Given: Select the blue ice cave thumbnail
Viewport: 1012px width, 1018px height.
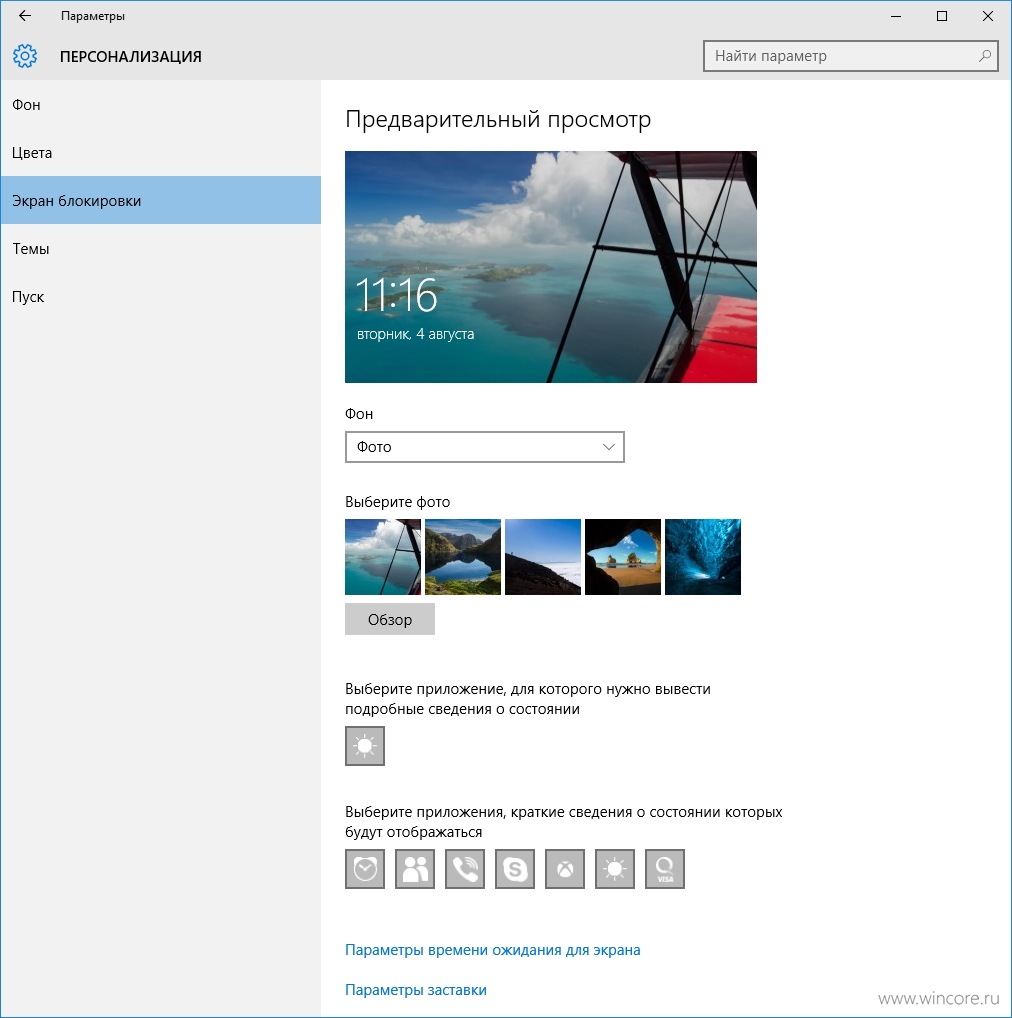Looking at the screenshot, I should click(702, 556).
